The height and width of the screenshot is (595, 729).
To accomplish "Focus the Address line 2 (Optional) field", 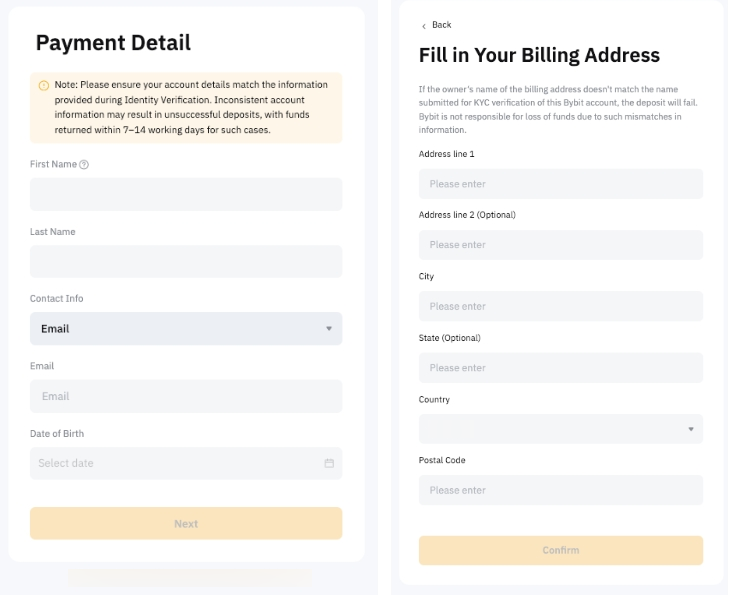I will [x=560, y=245].
